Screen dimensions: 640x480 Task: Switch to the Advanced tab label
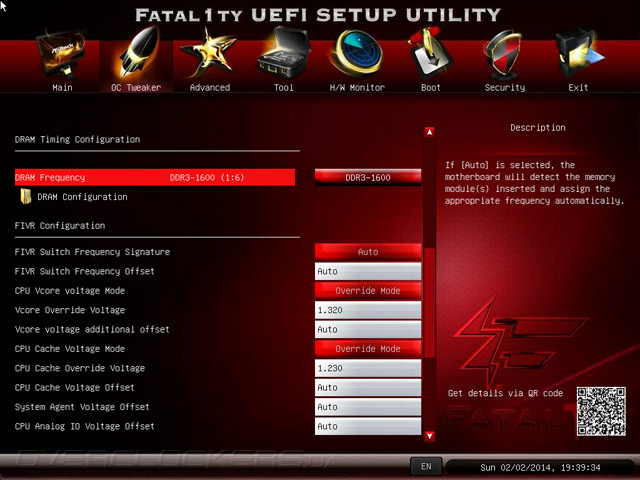point(210,87)
